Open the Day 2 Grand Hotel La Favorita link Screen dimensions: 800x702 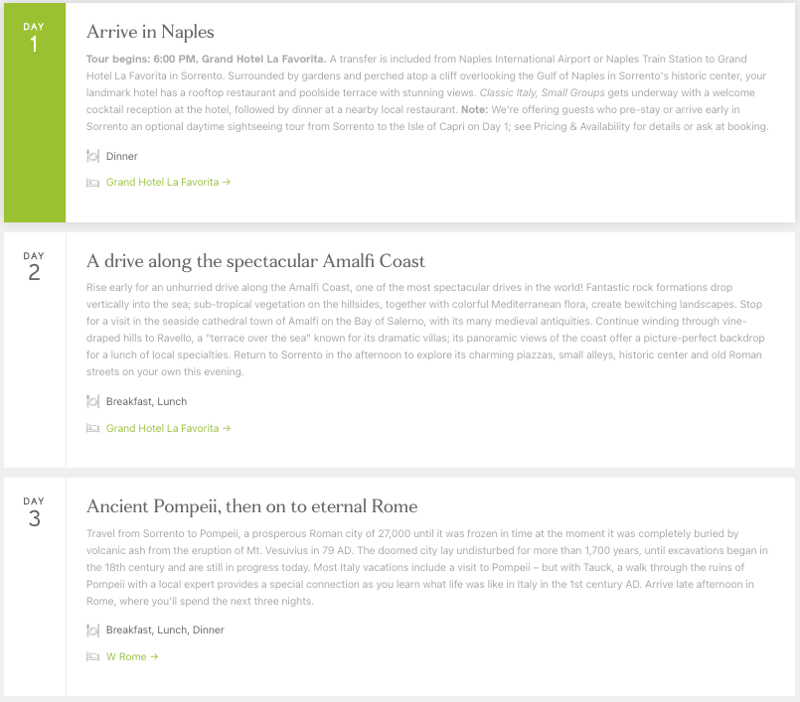(x=168, y=429)
